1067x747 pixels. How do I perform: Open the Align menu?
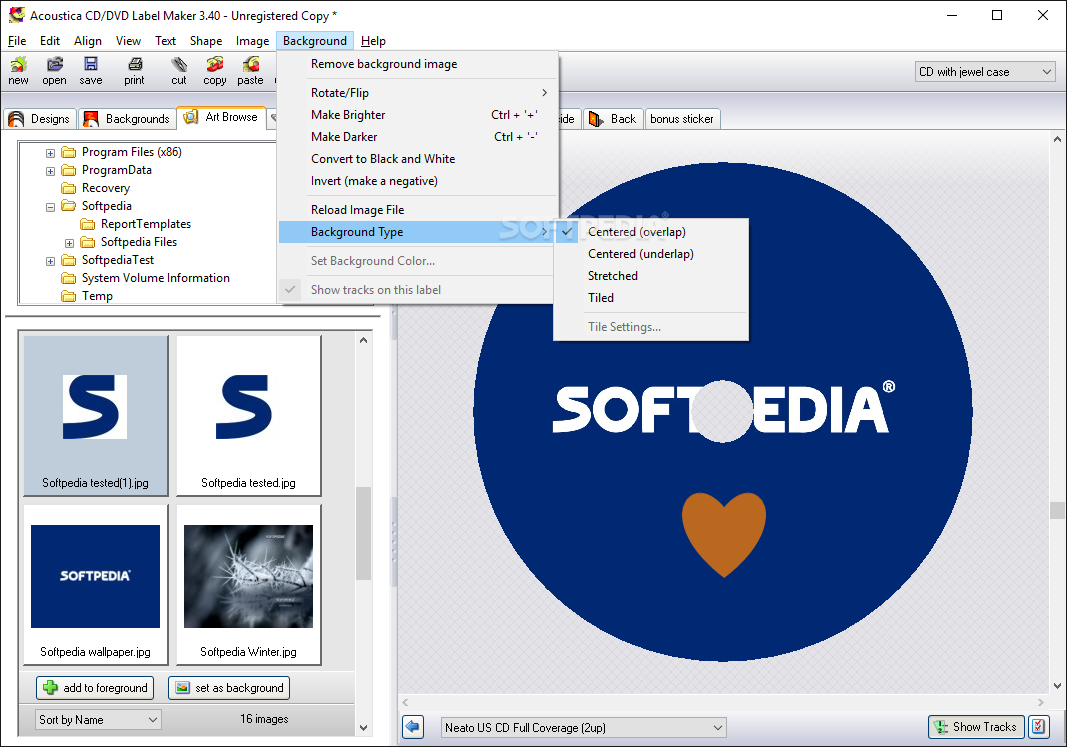tap(88, 41)
